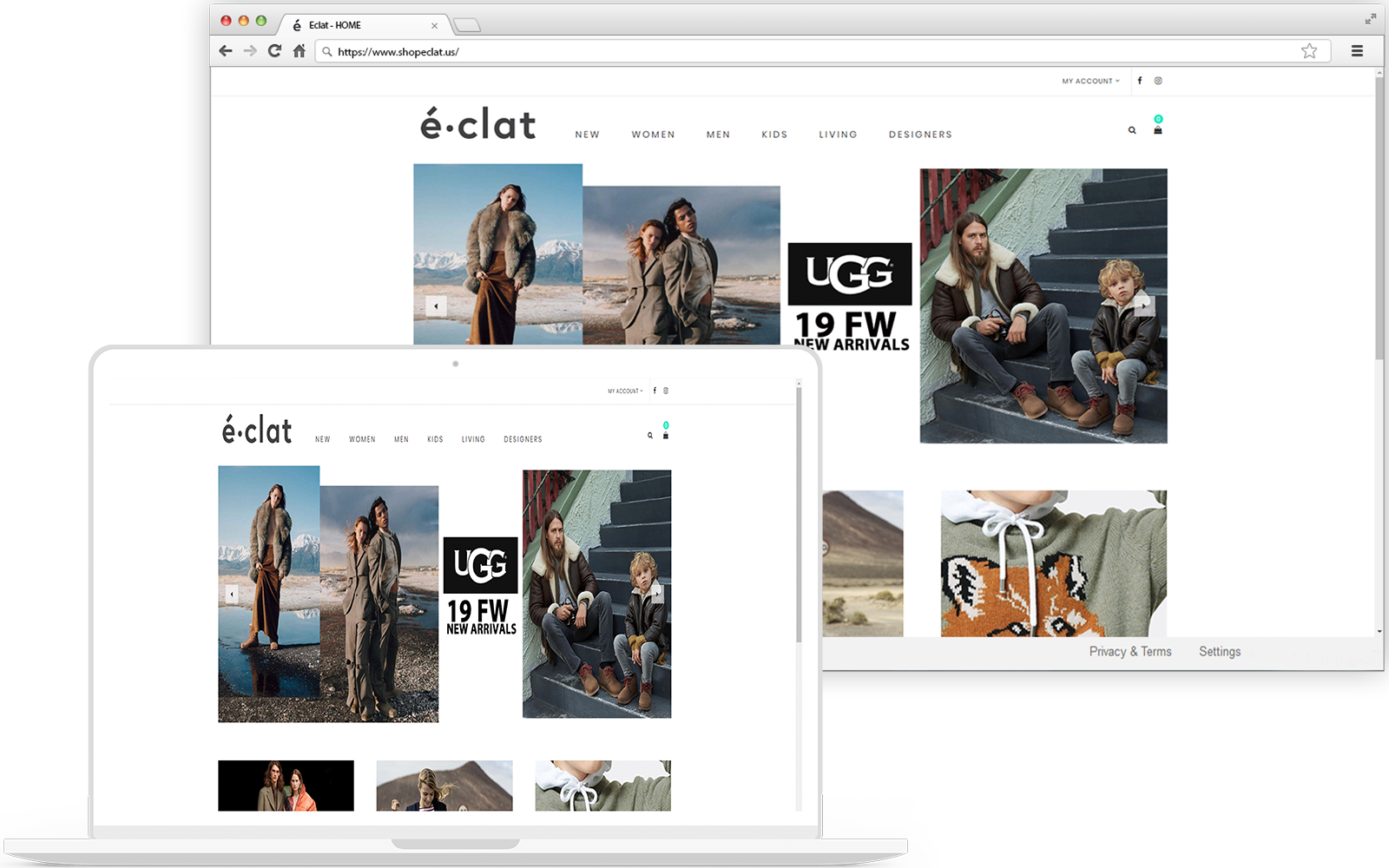Open LIVING menu in the browser window

838,135
